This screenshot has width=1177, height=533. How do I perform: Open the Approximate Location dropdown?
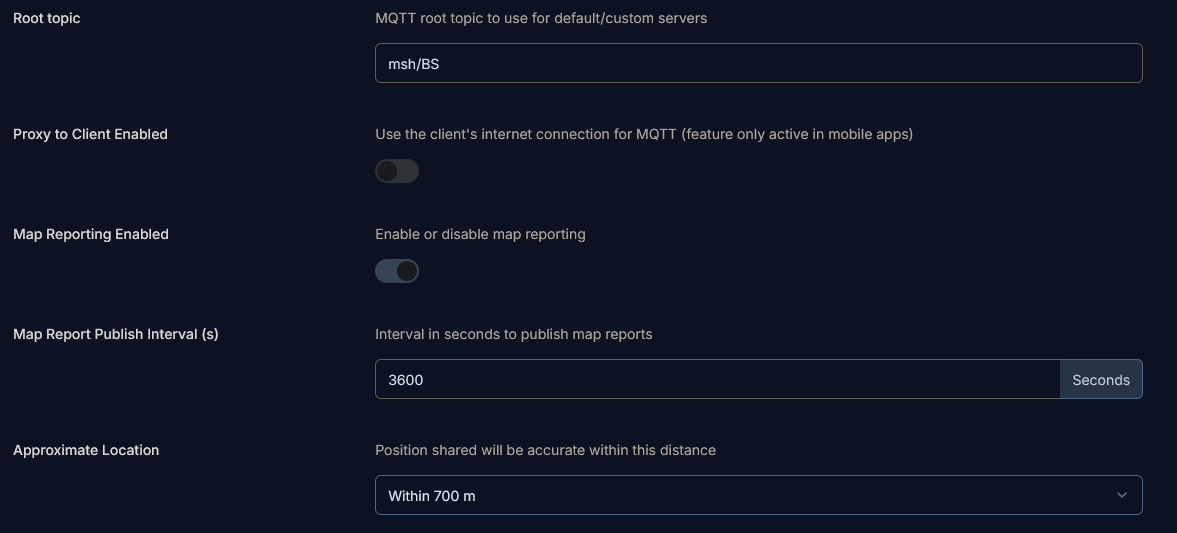tap(758, 495)
